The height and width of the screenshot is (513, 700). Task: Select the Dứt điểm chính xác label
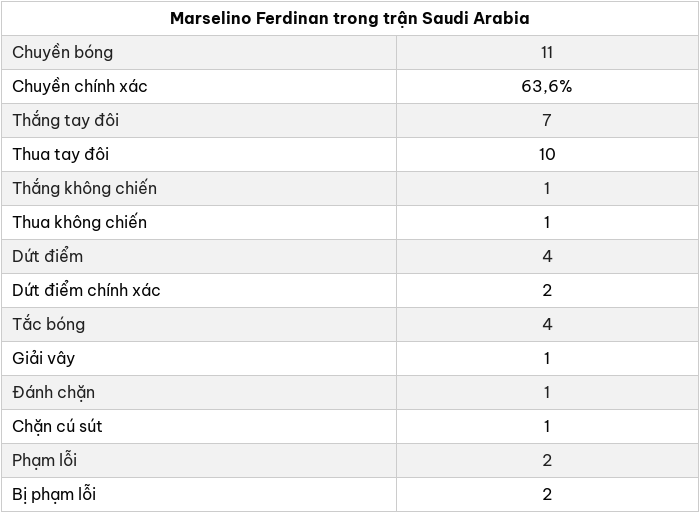(86, 290)
